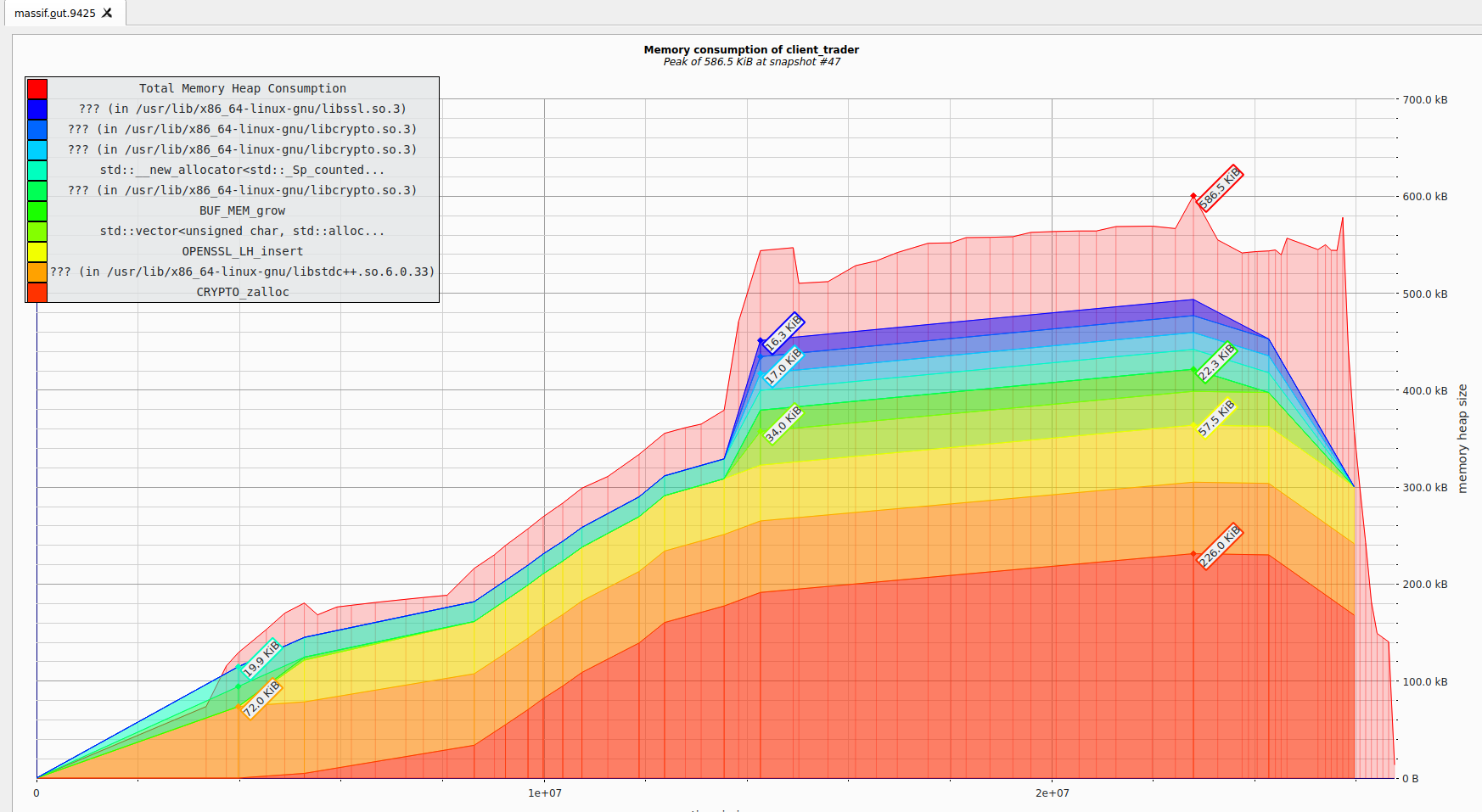The width and height of the screenshot is (1482, 812).
Task: Click the 586.5 KiB peak marker label
Action: coord(1219,188)
